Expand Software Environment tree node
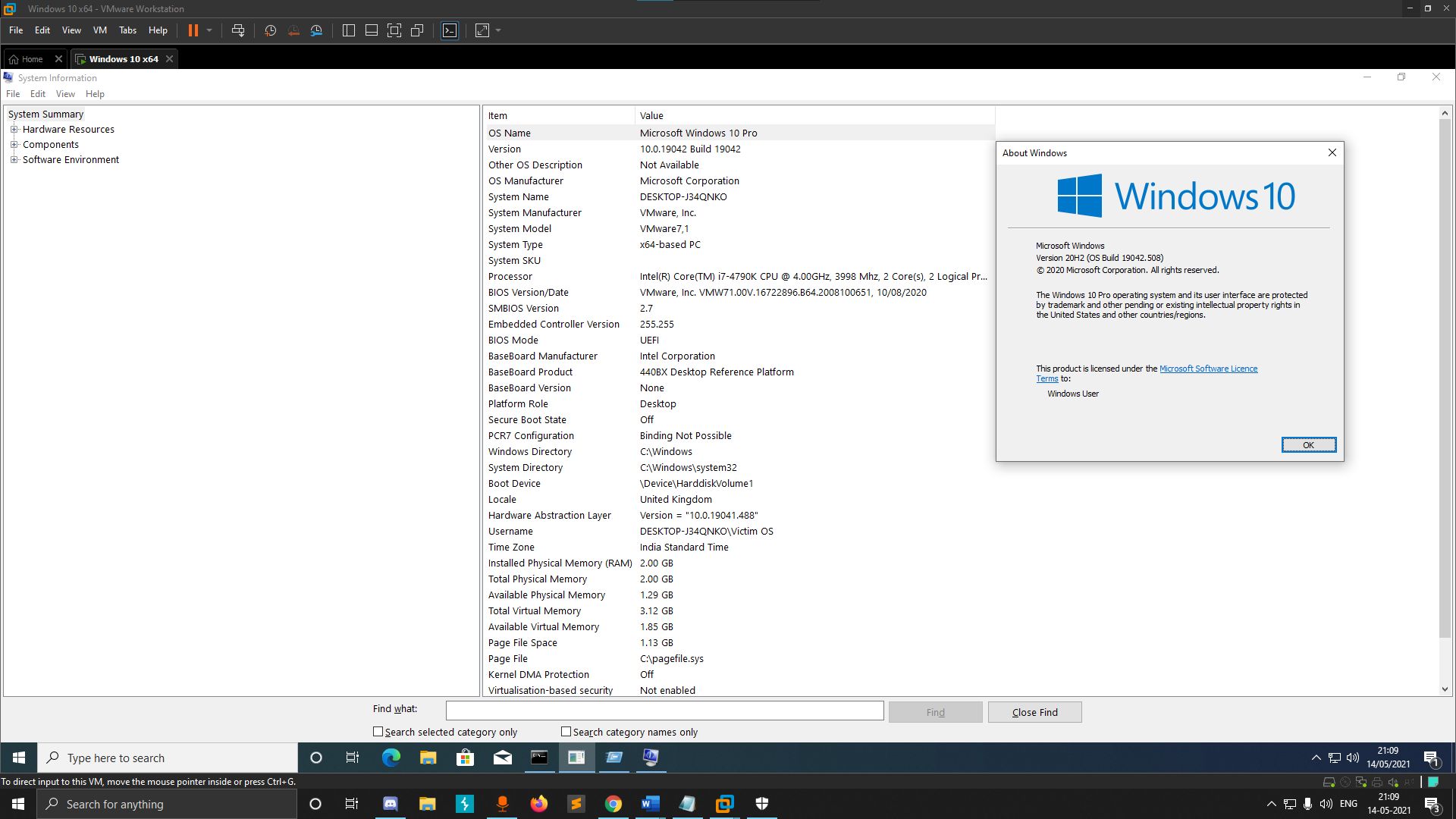1456x819 pixels. click(x=14, y=160)
